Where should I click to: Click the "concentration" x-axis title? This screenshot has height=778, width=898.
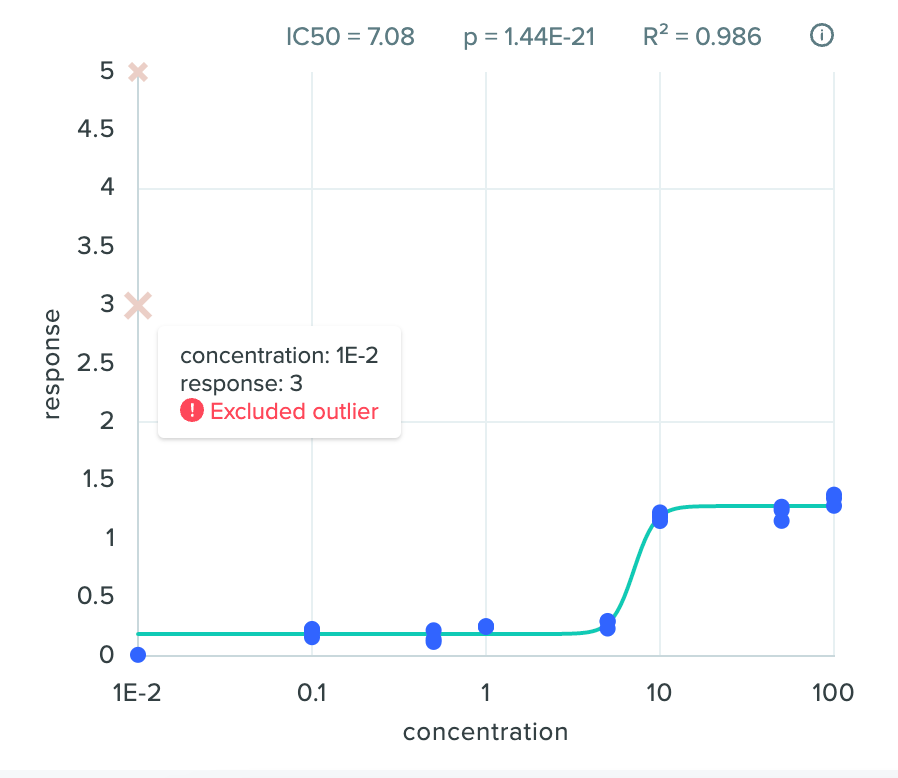click(485, 732)
